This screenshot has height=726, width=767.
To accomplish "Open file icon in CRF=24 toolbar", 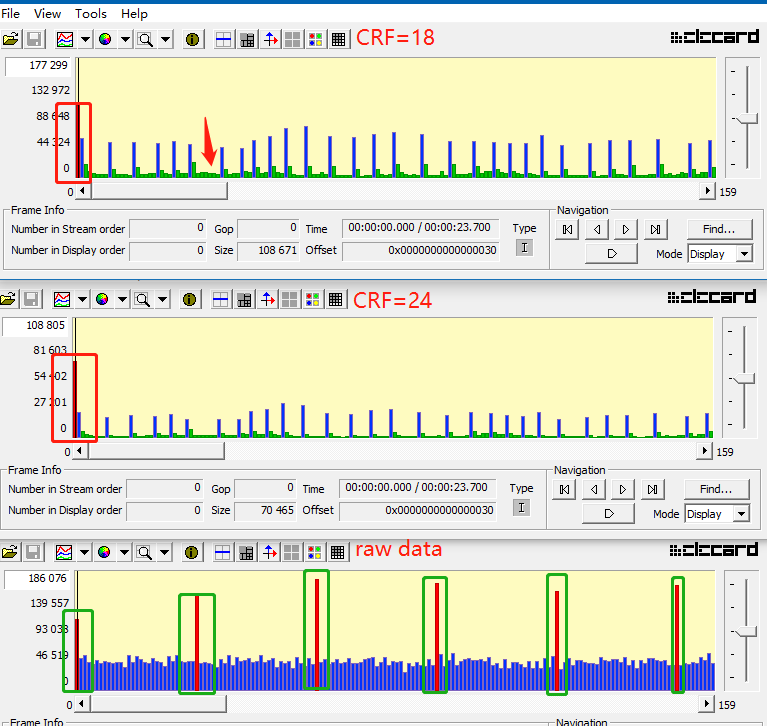I will 8,299.
